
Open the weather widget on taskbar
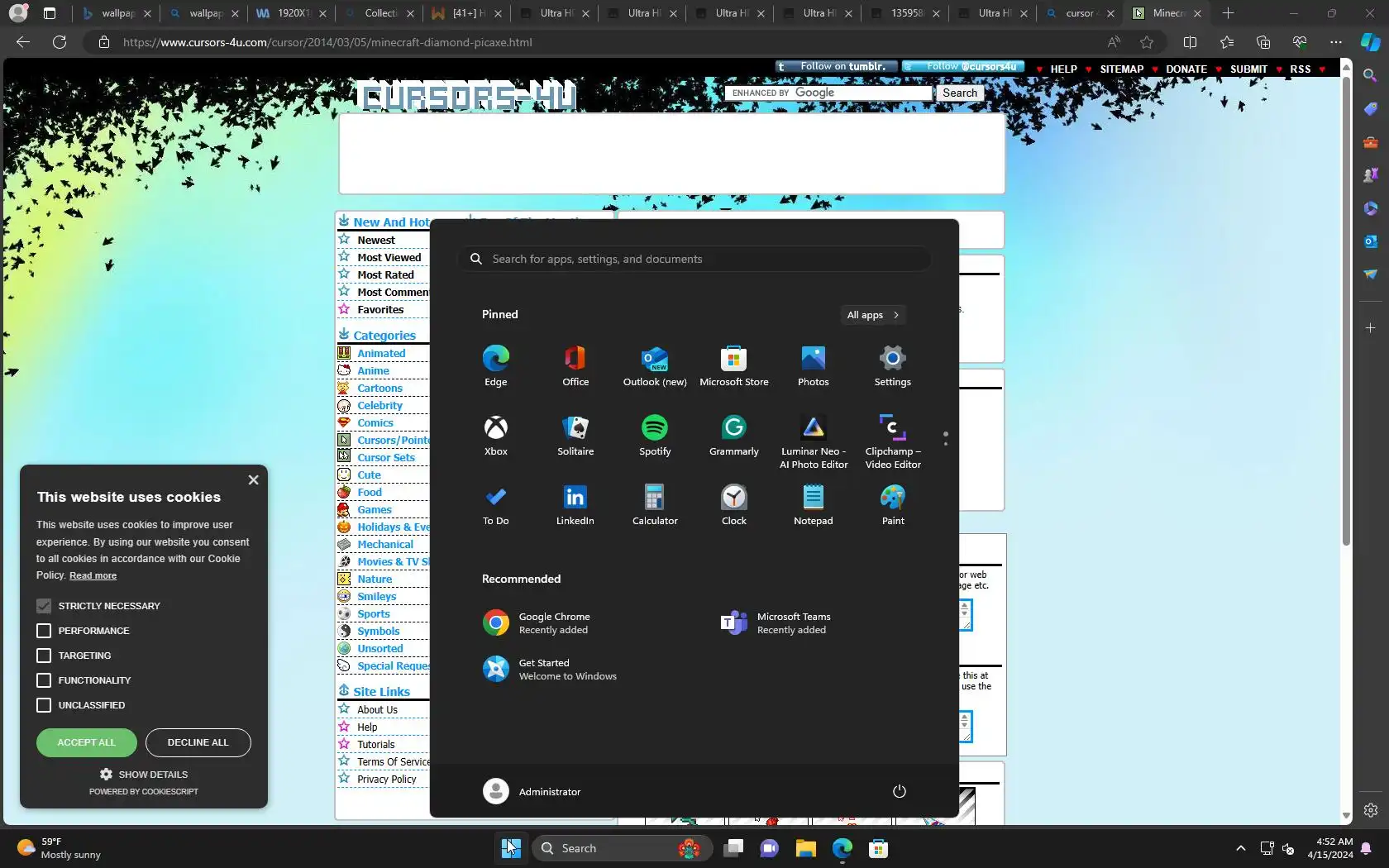(x=59, y=848)
